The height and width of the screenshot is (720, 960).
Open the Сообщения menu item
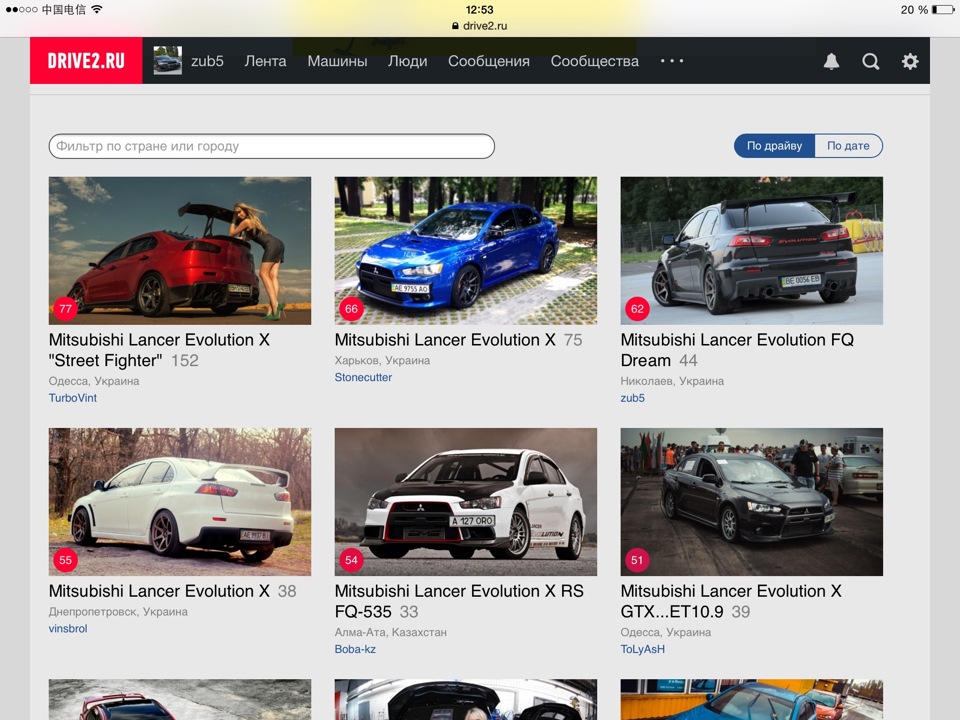[x=489, y=61]
